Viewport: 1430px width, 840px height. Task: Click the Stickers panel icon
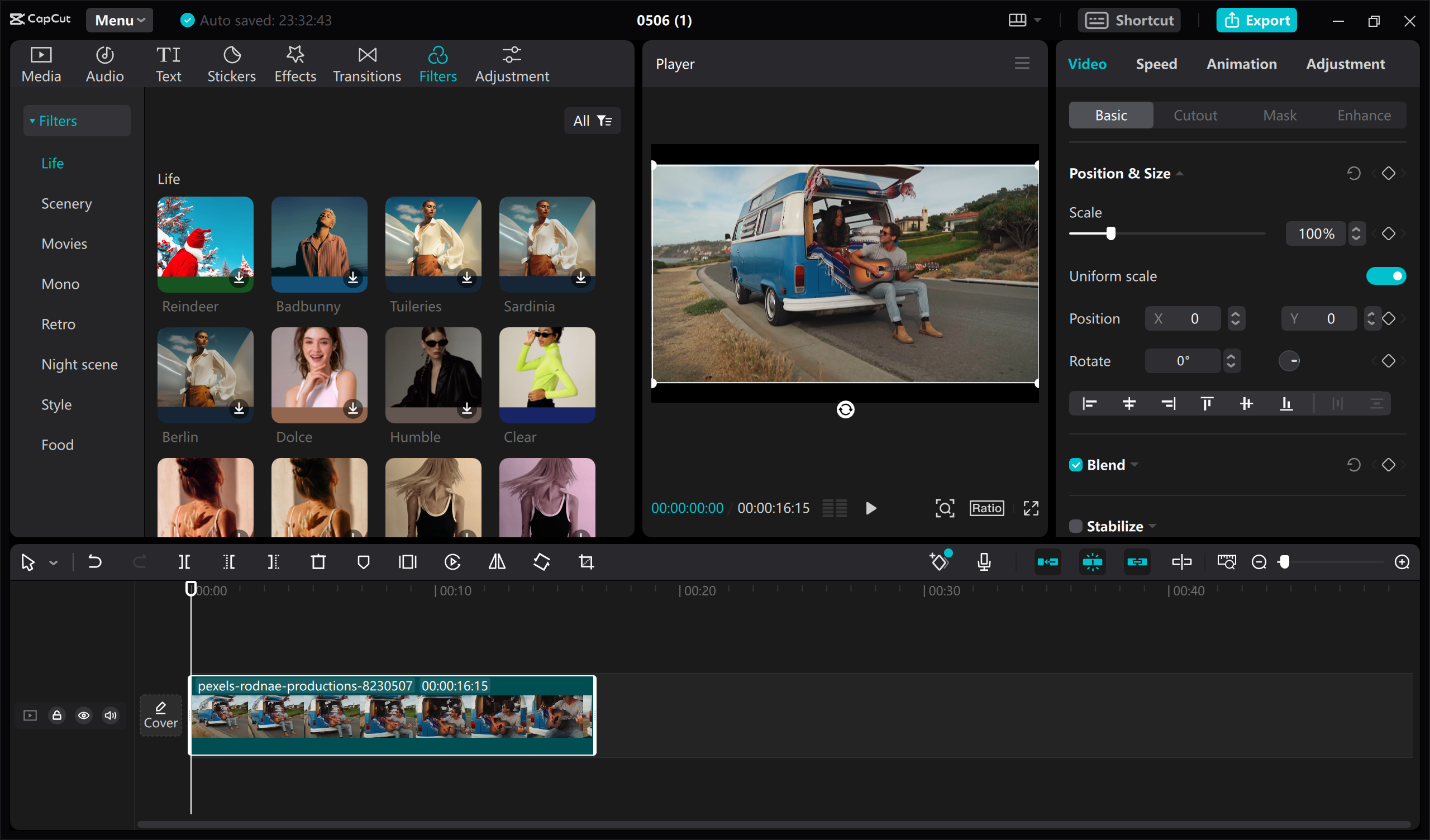(x=231, y=63)
